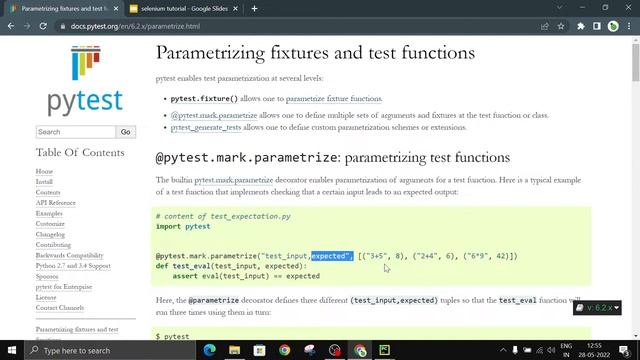Open the Chrome extensions puzzle icon

[580, 26]
